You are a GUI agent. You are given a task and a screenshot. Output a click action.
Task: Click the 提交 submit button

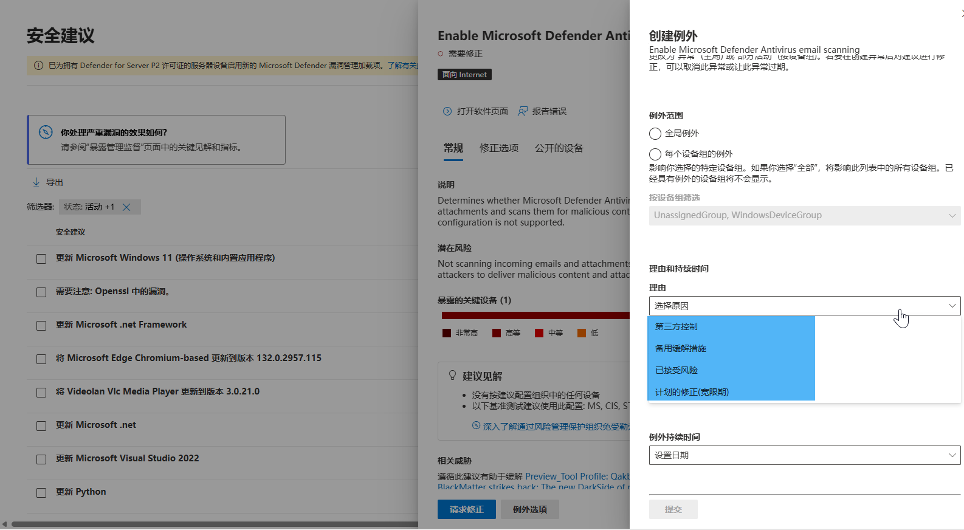(x=673, y=509)
